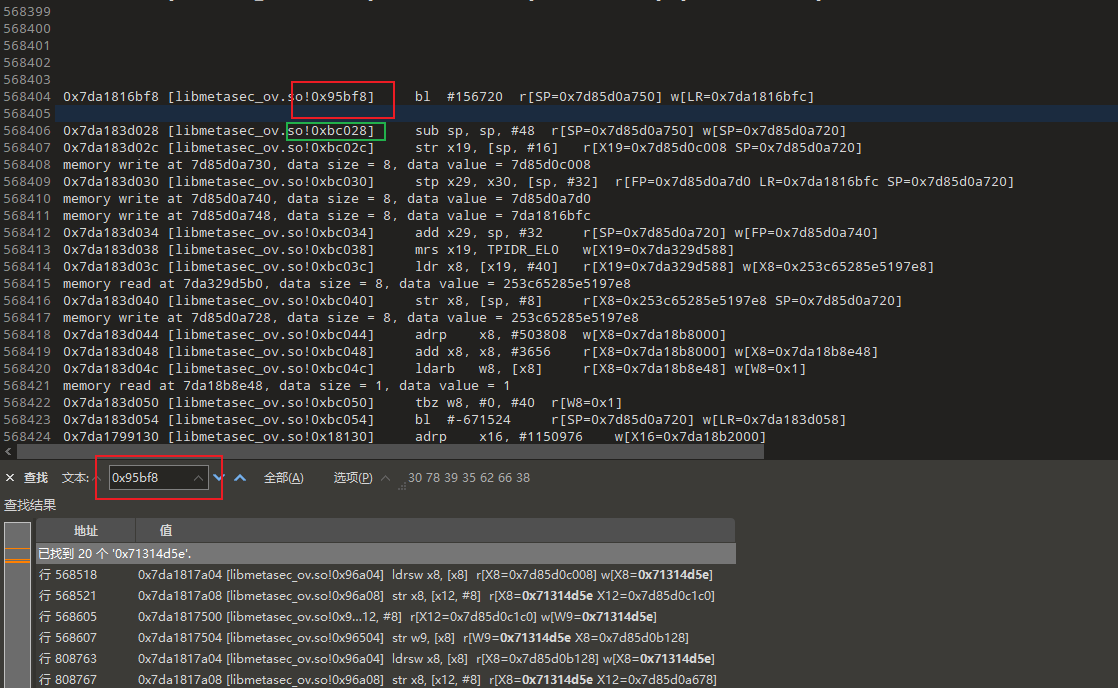Image resolution: width=1118 pixels, height=688 pixels.
Task: Click w[LR=0x7da1816bfc] register value
Action: click(x=742, y=97)
